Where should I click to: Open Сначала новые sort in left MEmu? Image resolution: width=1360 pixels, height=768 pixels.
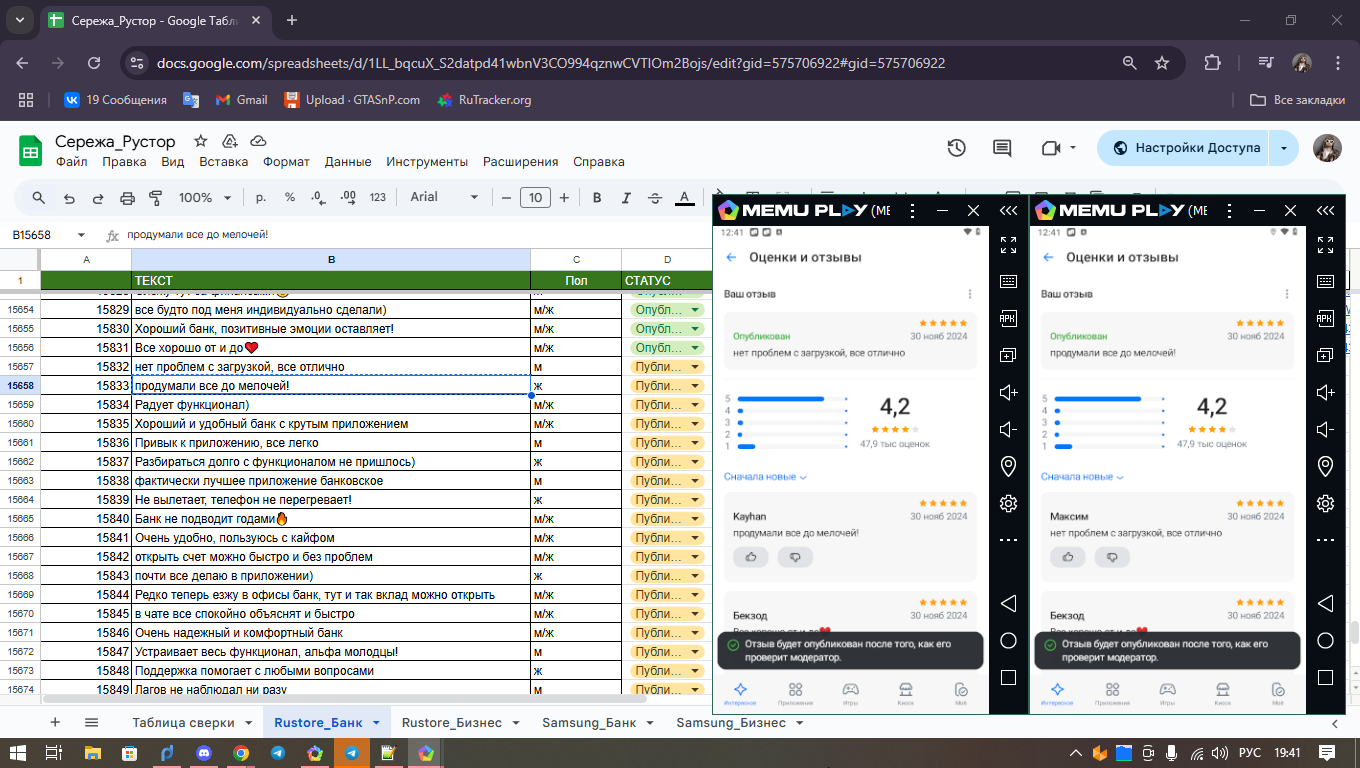click(765, 477)
